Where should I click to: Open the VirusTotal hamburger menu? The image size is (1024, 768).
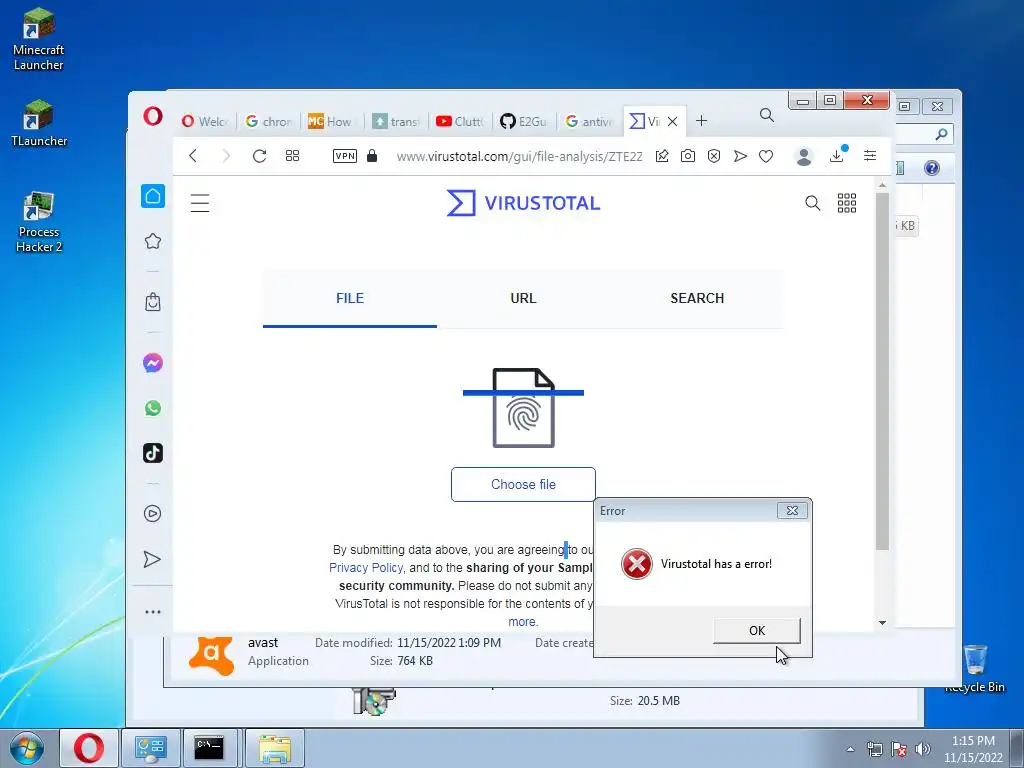(200, 203)
